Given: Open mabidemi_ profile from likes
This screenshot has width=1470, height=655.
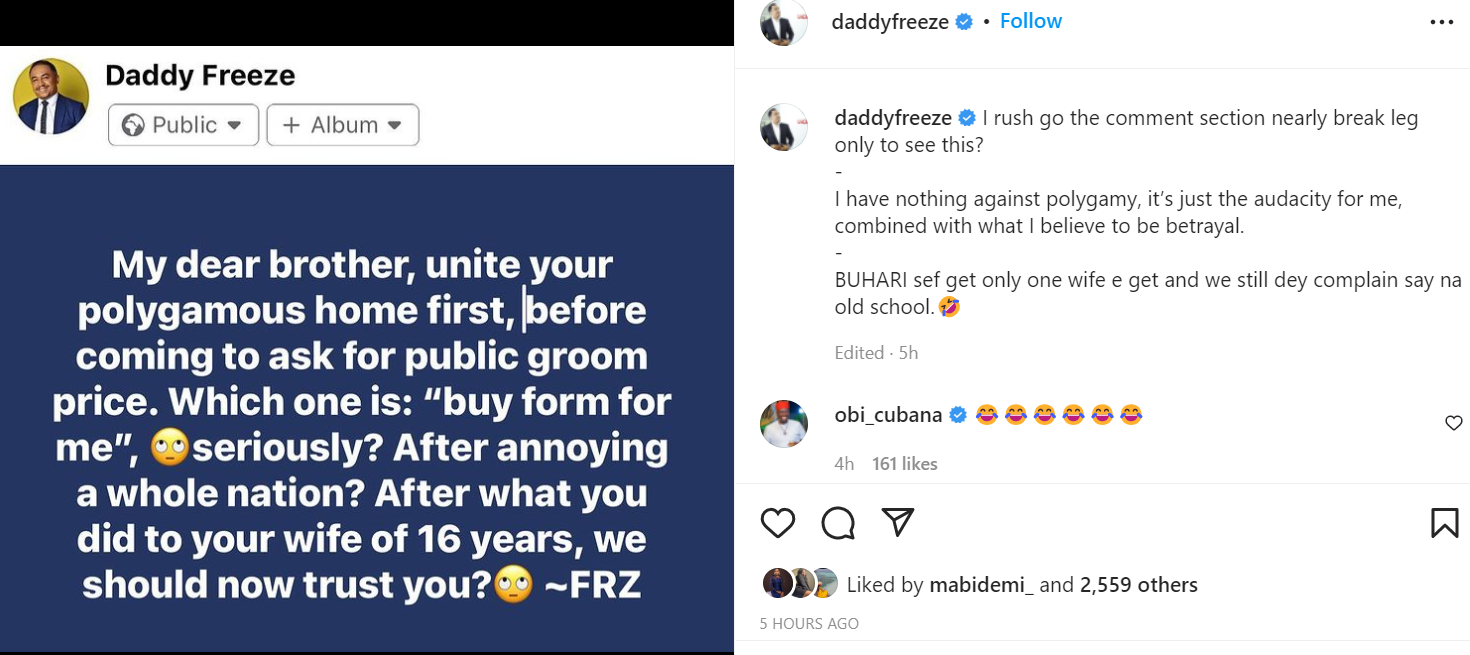Looking at the screenshot, I should (982, 585).
